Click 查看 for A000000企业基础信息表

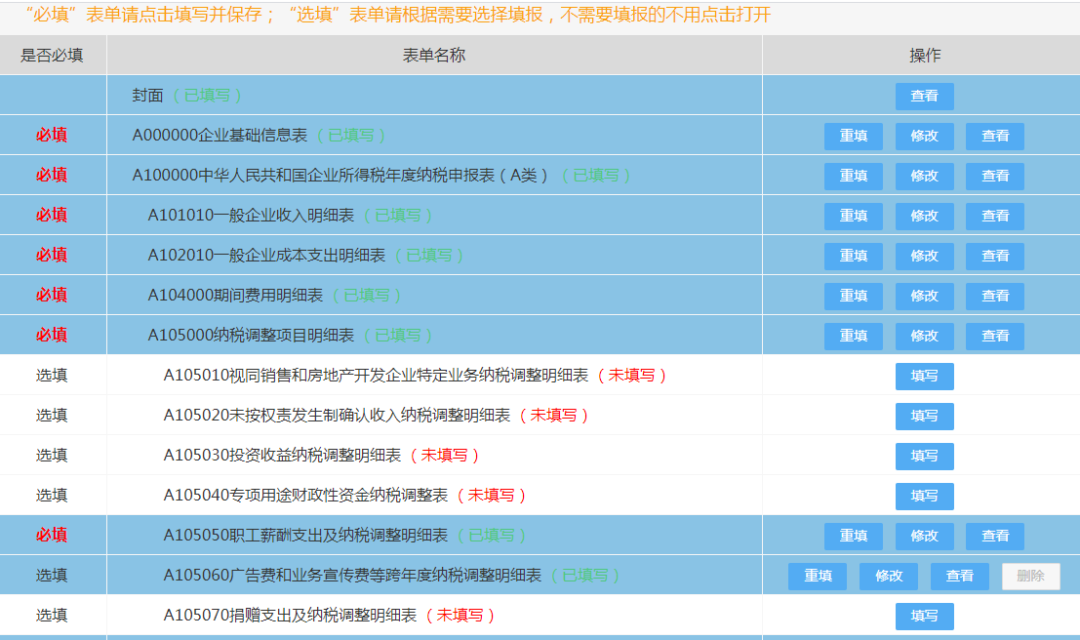(x=995, y=136)
